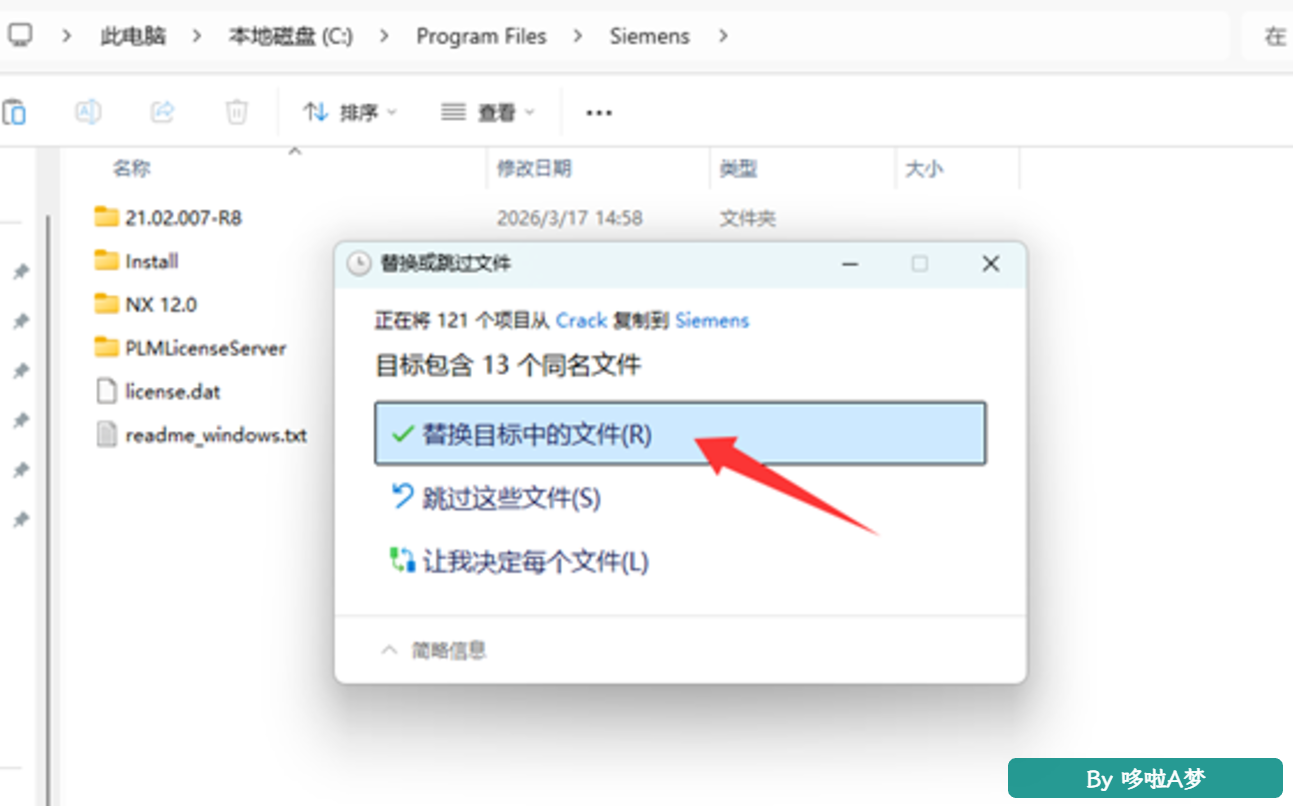This screenshot has width=1293, height=806.
Task: Click the Share toolbar icon
Action: click(x=162, y=112)
